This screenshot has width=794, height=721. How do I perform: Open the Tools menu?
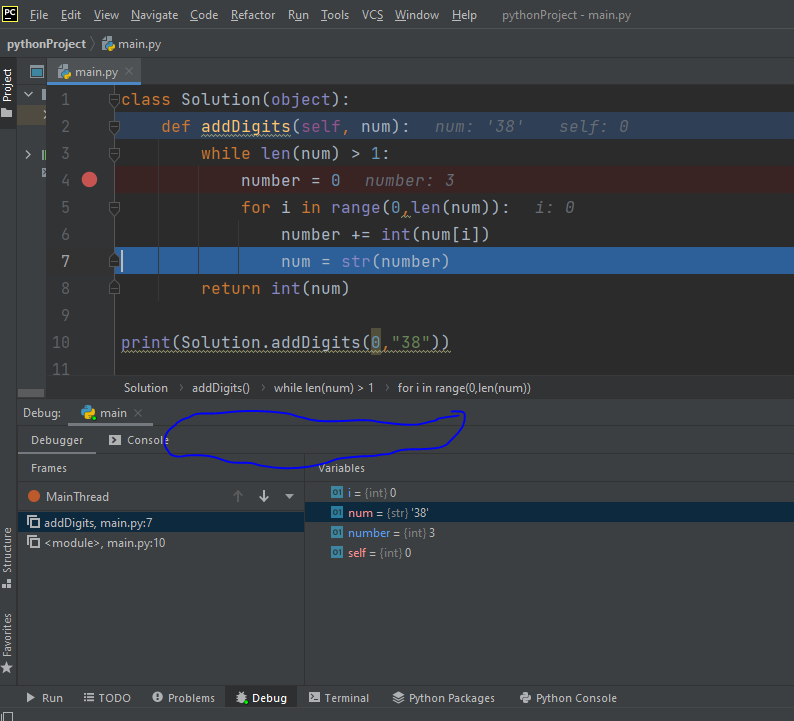(335, 15)
